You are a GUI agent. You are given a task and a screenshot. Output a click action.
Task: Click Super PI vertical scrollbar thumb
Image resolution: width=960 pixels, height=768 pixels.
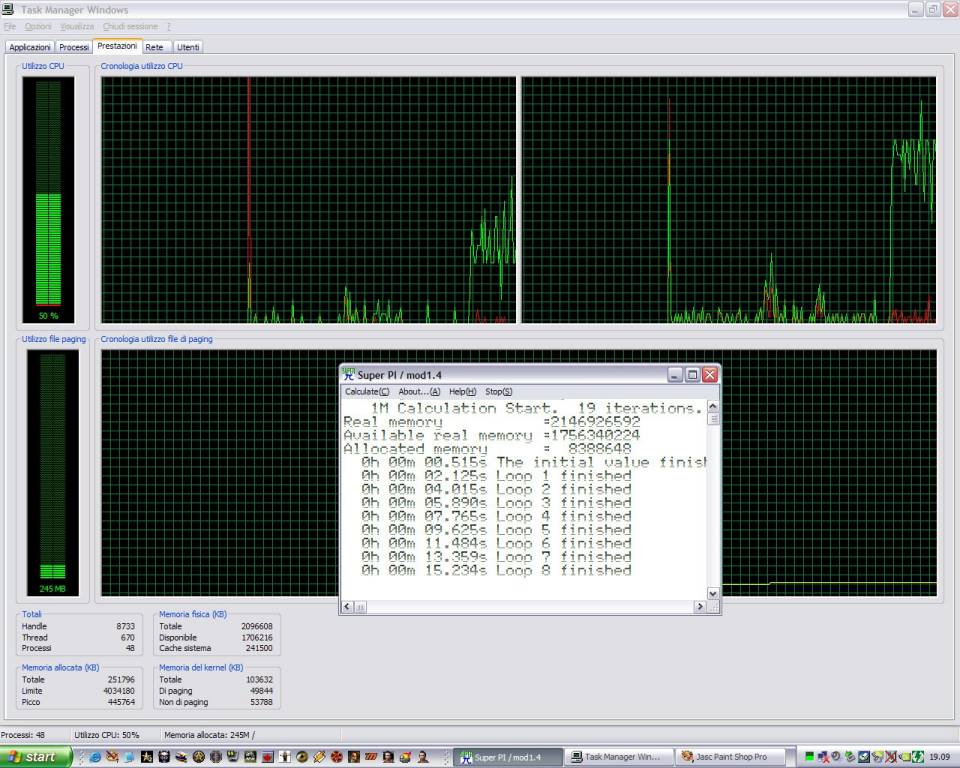pyautogui.click(x=713, y=419)
